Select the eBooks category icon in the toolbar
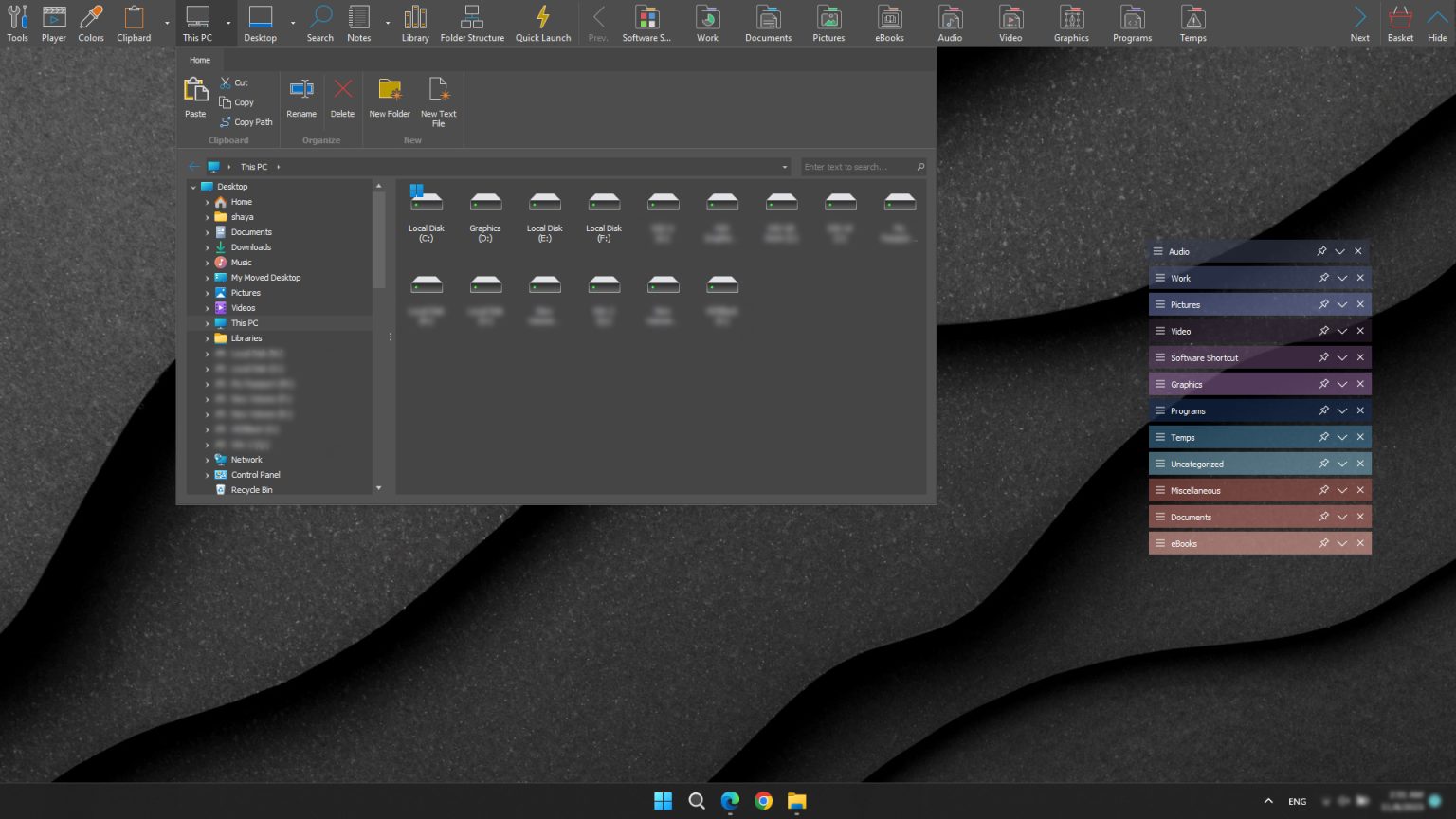Viewport: 1456px width, 819px height. tap(889, 19)
